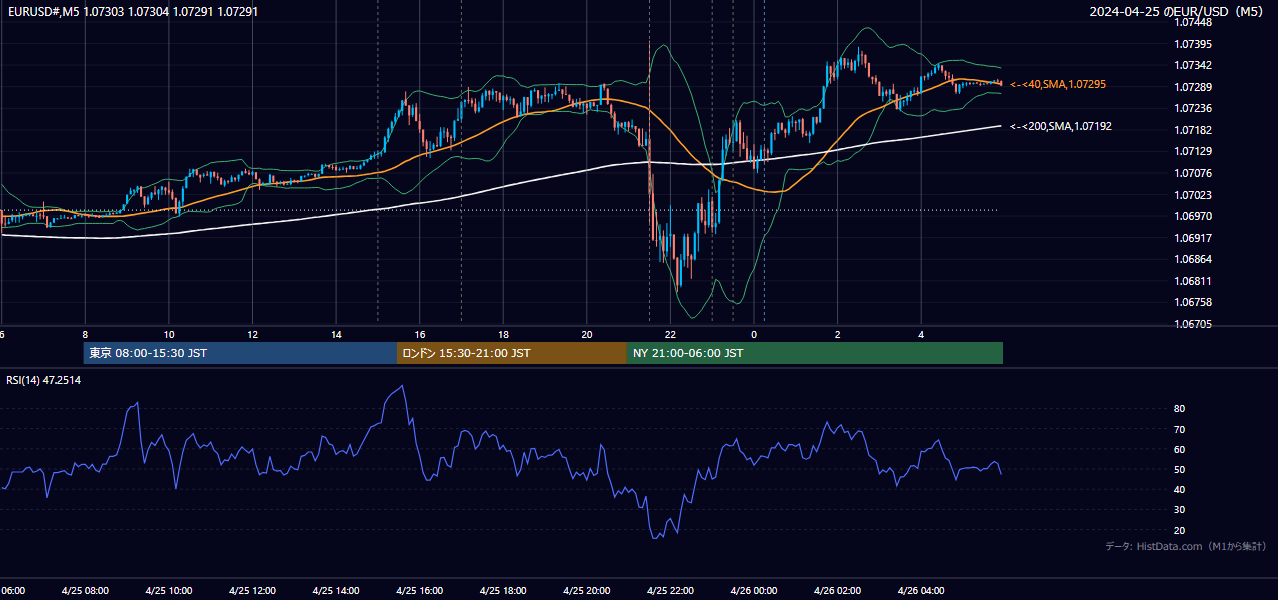Click the price chart hour label 8
The height and width of the screenshot is (600, 1278).
(85, 334)
